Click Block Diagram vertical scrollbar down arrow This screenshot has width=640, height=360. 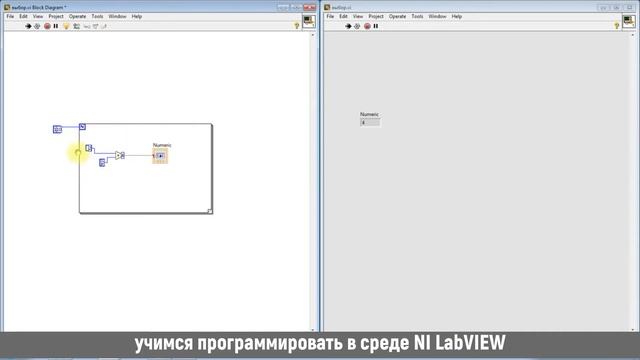click(313, 329)
